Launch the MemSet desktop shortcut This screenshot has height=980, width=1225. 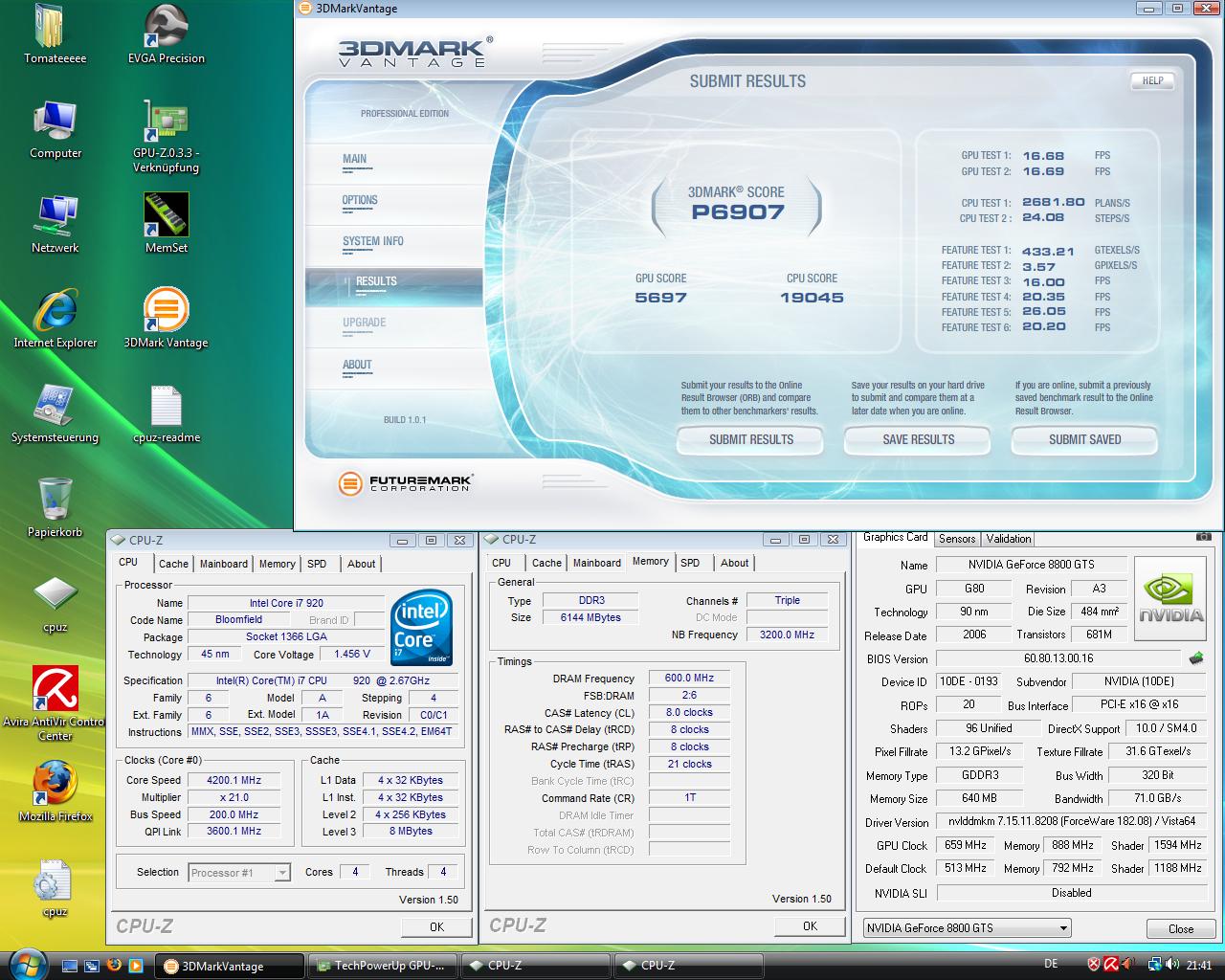tap(166, 224)
